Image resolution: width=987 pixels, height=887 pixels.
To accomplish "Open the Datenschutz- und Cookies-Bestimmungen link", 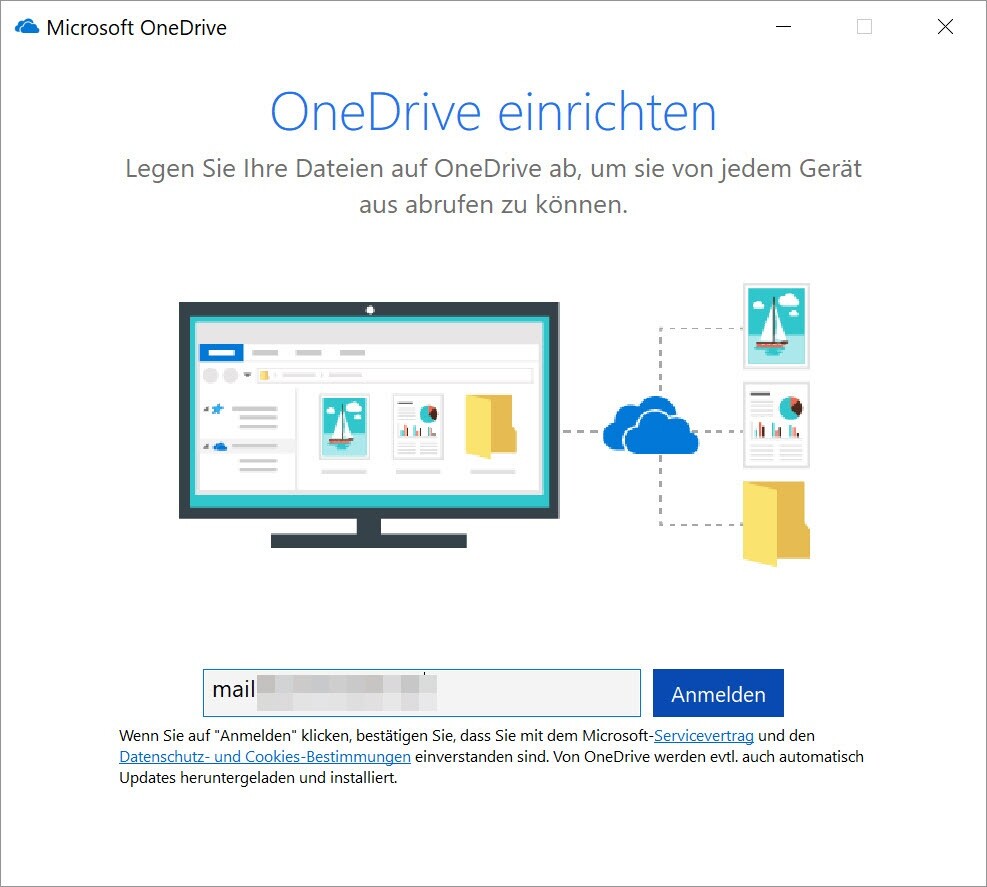I will (265, 757).
